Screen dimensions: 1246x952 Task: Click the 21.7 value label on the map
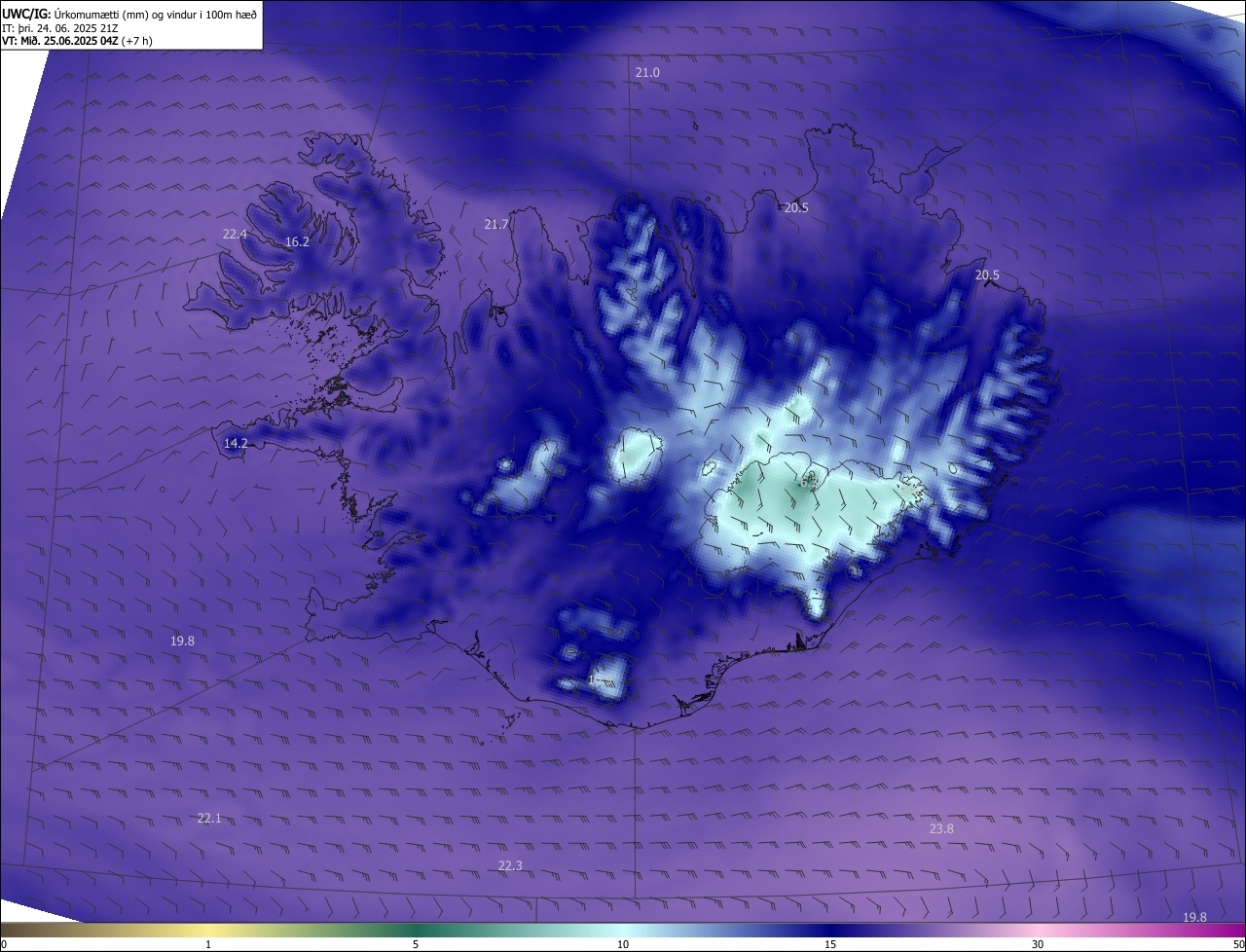click(x=496, y=225)
